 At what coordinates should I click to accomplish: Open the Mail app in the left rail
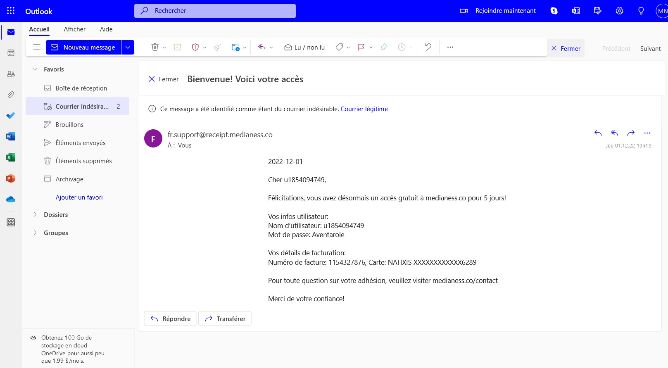11,32
